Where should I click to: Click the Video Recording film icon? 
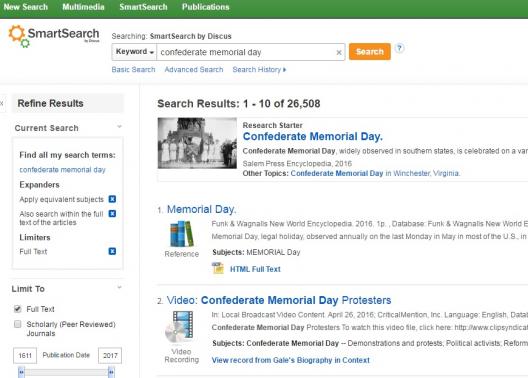click(179, 327)
